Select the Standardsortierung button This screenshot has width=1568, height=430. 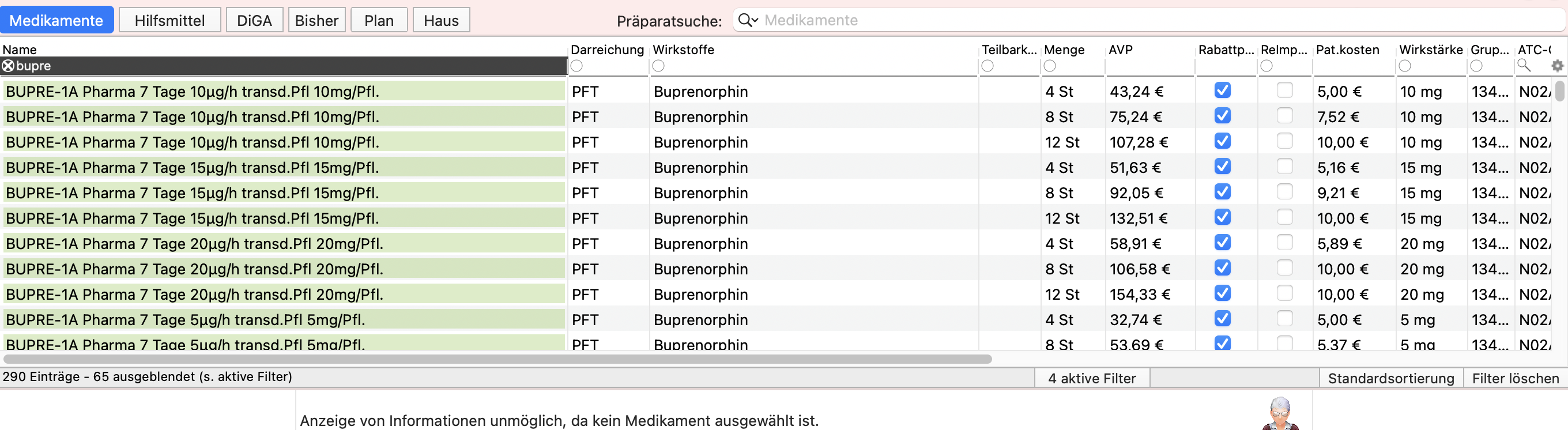point(1391,378)
